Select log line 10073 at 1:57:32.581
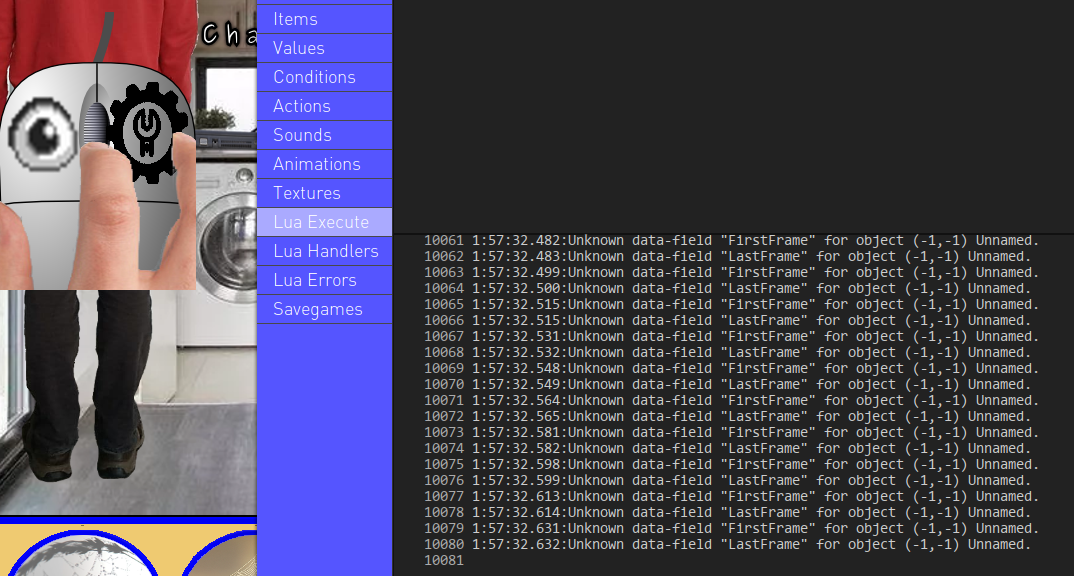The image size is (1074, 576). (732, 432)
